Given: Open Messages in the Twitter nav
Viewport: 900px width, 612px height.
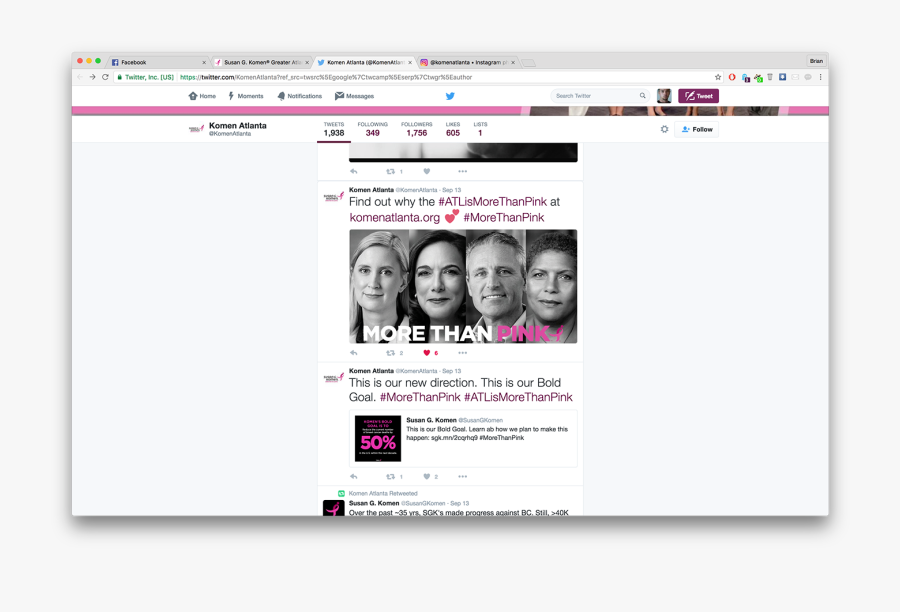Looking at the screenshot, I should coord(354,96).
